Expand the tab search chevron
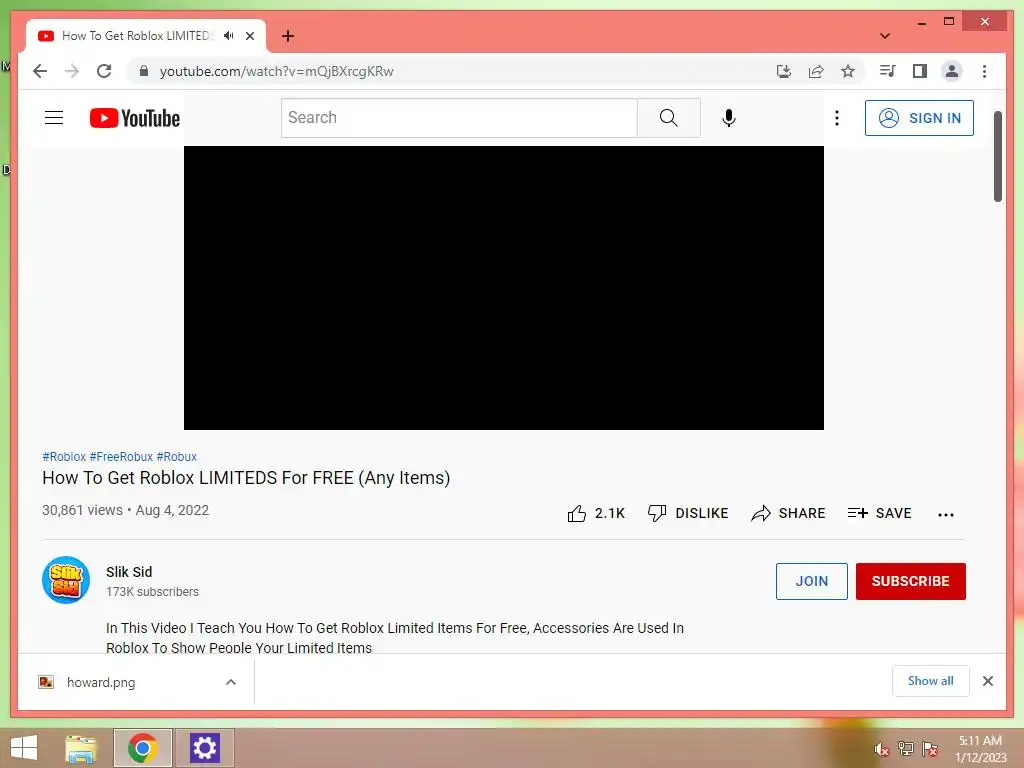The height and width of the screenshot is (768, 1024). (x=885, y=36)
